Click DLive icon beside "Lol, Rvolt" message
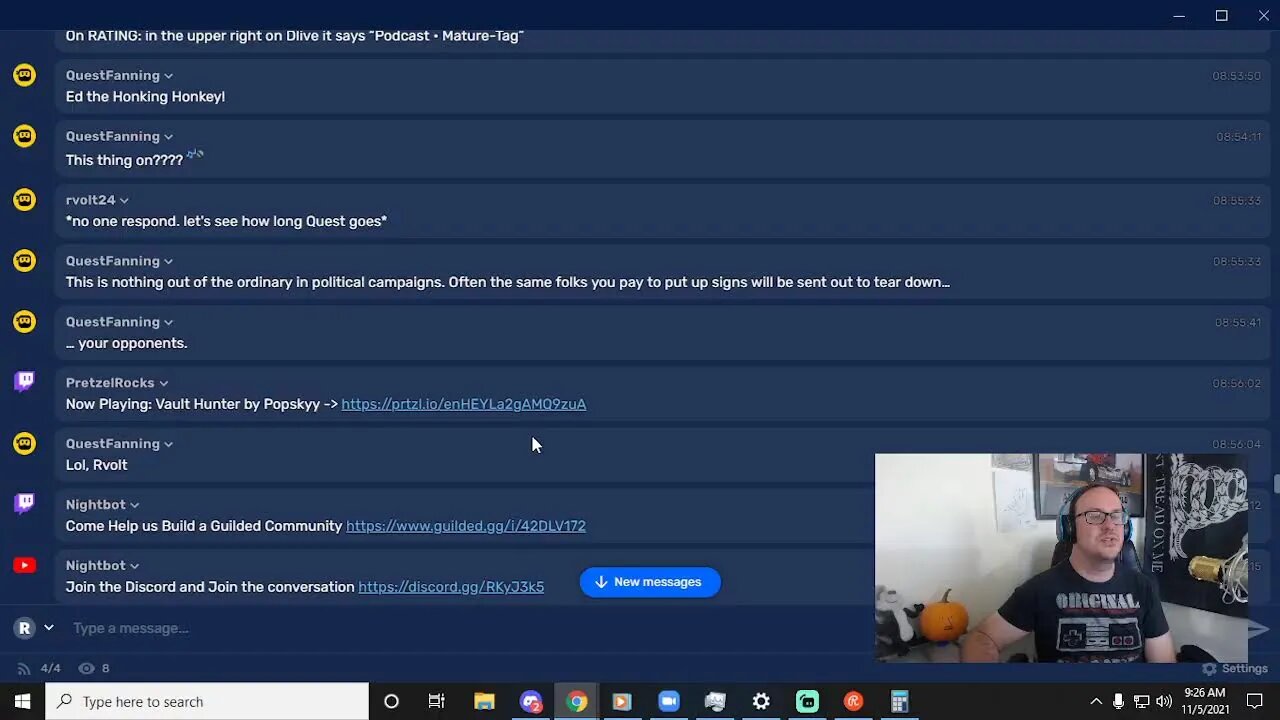Viewport: 1280px width, 720px height. (x=24, y=443)
